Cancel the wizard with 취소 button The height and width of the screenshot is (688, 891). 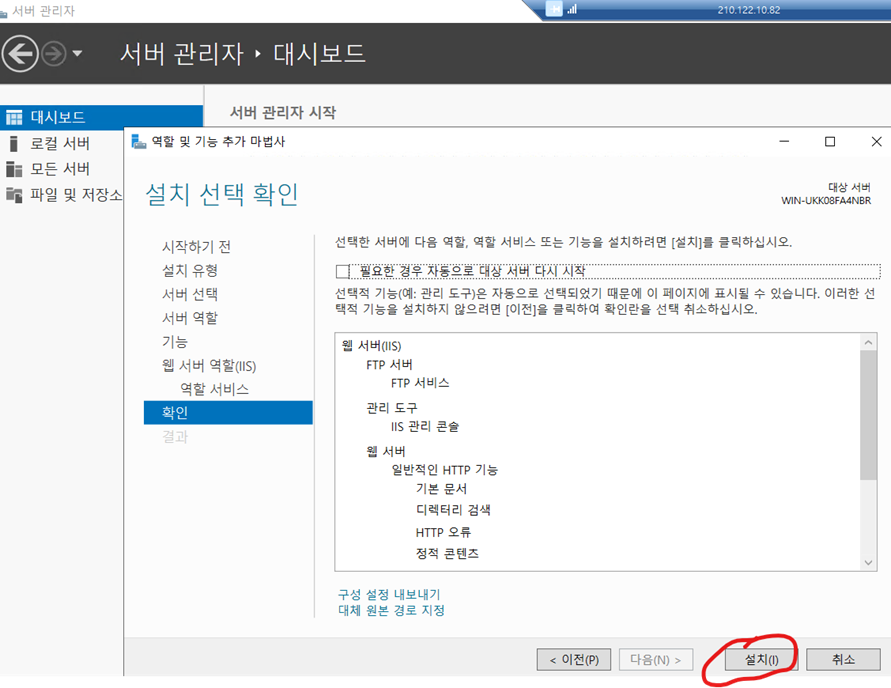click(843, 659)
